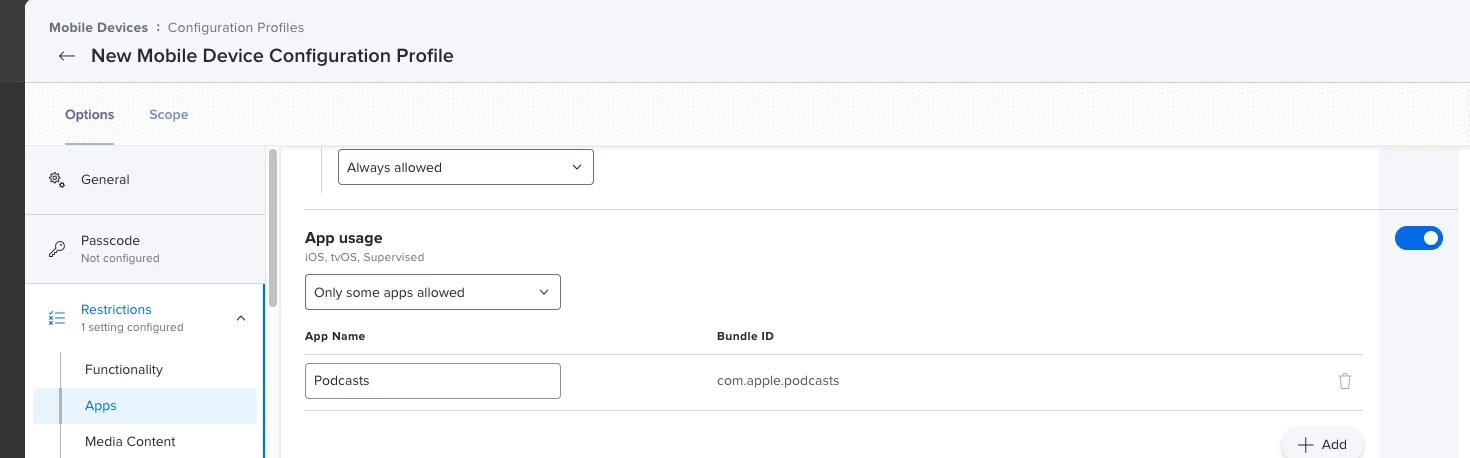Screen dimensions: 1470x458
Task: Go back using the left arrow icon
Action: (x=67, y=56)
